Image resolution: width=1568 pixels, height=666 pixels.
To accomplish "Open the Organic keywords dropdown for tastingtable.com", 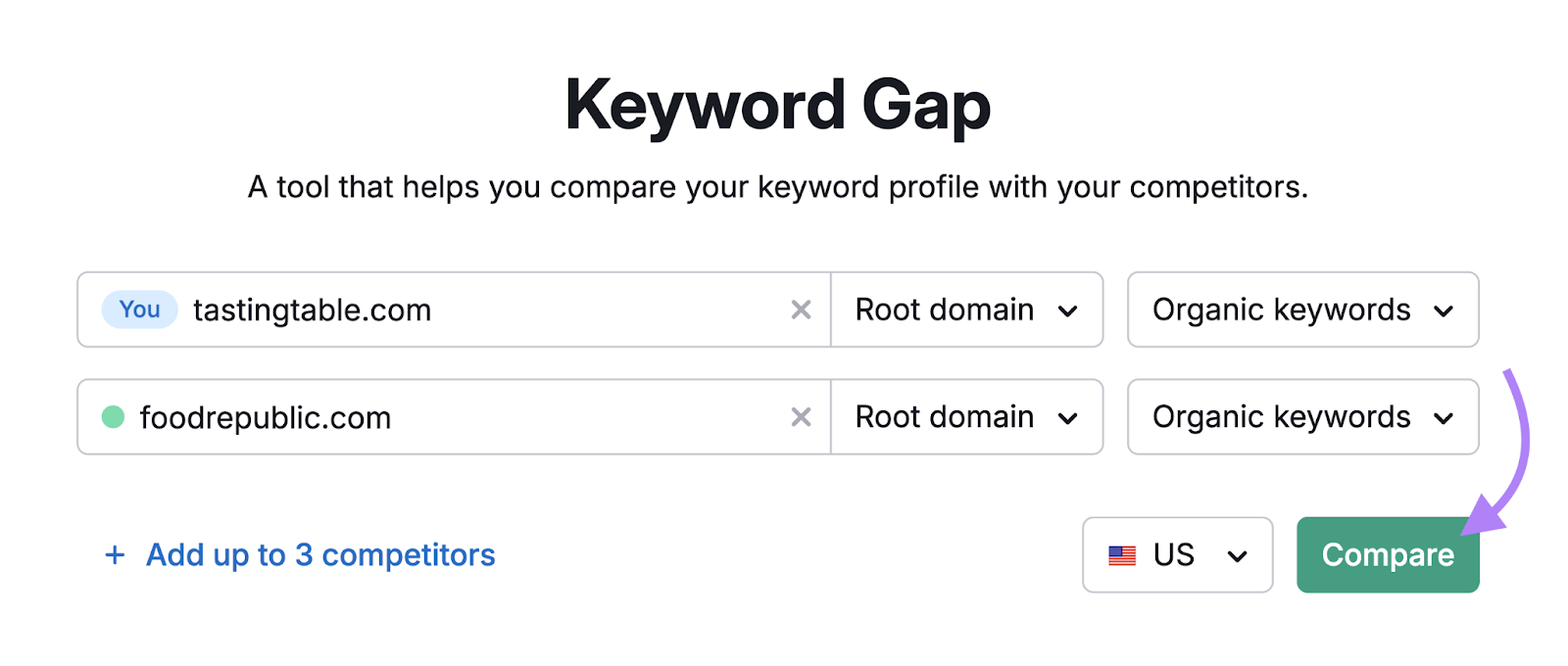I will click(1301, 309).
